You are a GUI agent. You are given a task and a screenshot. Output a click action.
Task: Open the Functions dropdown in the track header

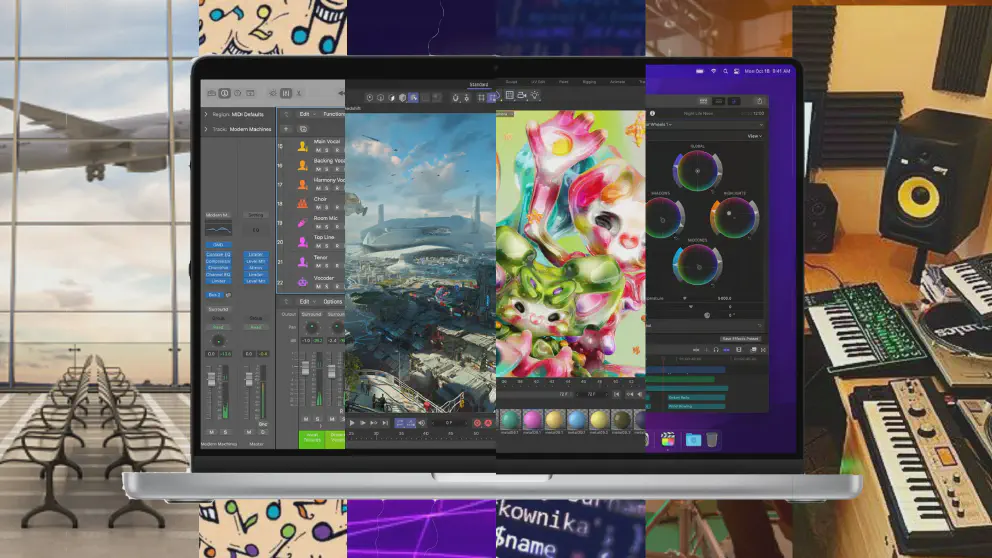coord(333,115)
